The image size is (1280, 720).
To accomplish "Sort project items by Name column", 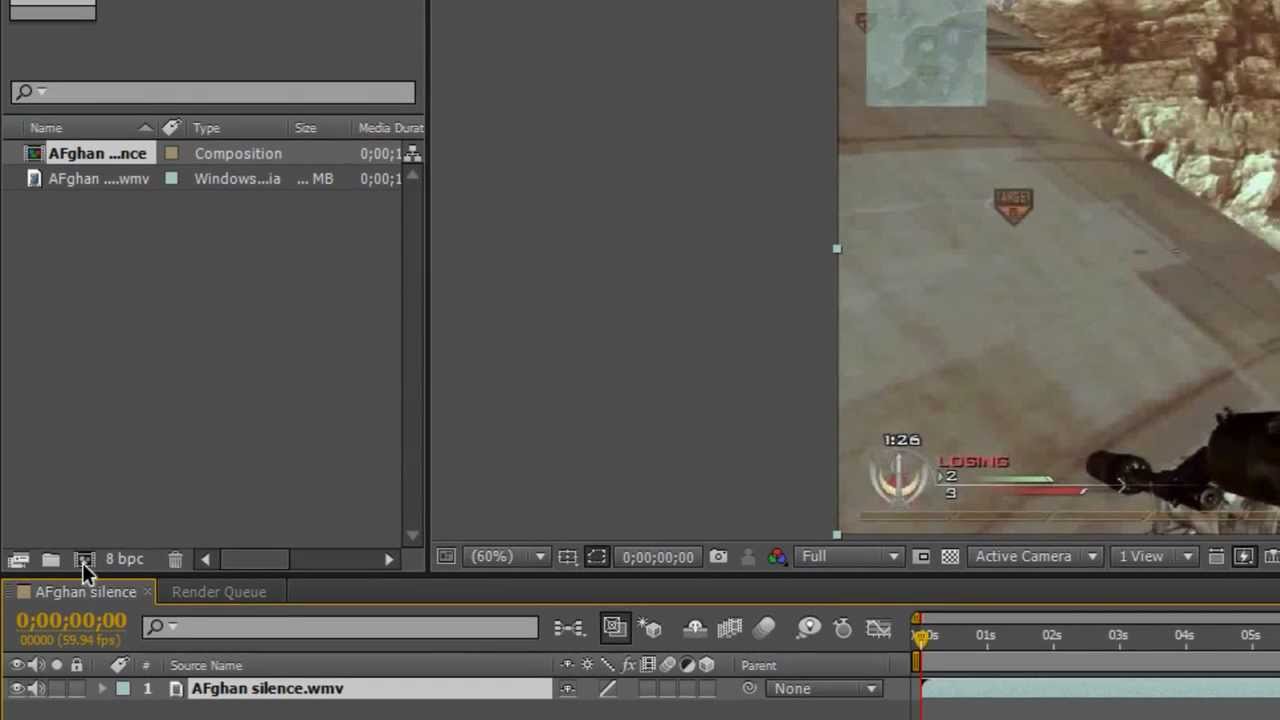I will point(46,128).
